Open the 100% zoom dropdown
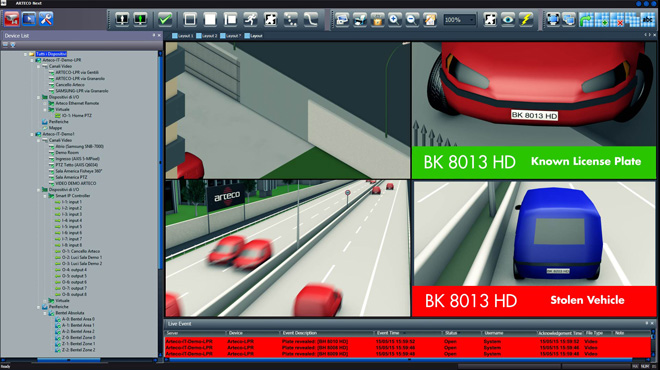Viewport: 660px width, 370px height. 459,20
